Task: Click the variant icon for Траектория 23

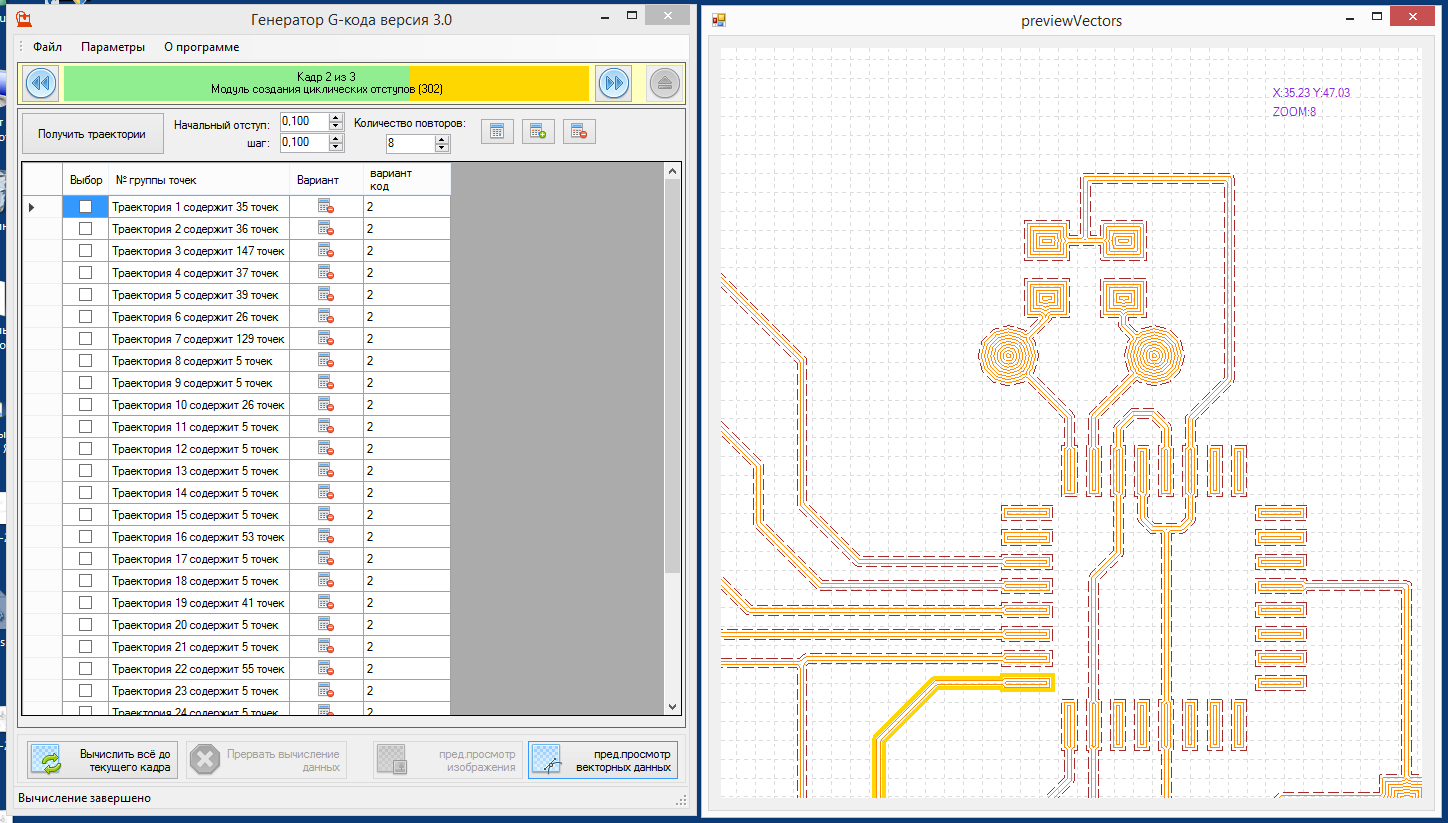Action: click(326, 691)
